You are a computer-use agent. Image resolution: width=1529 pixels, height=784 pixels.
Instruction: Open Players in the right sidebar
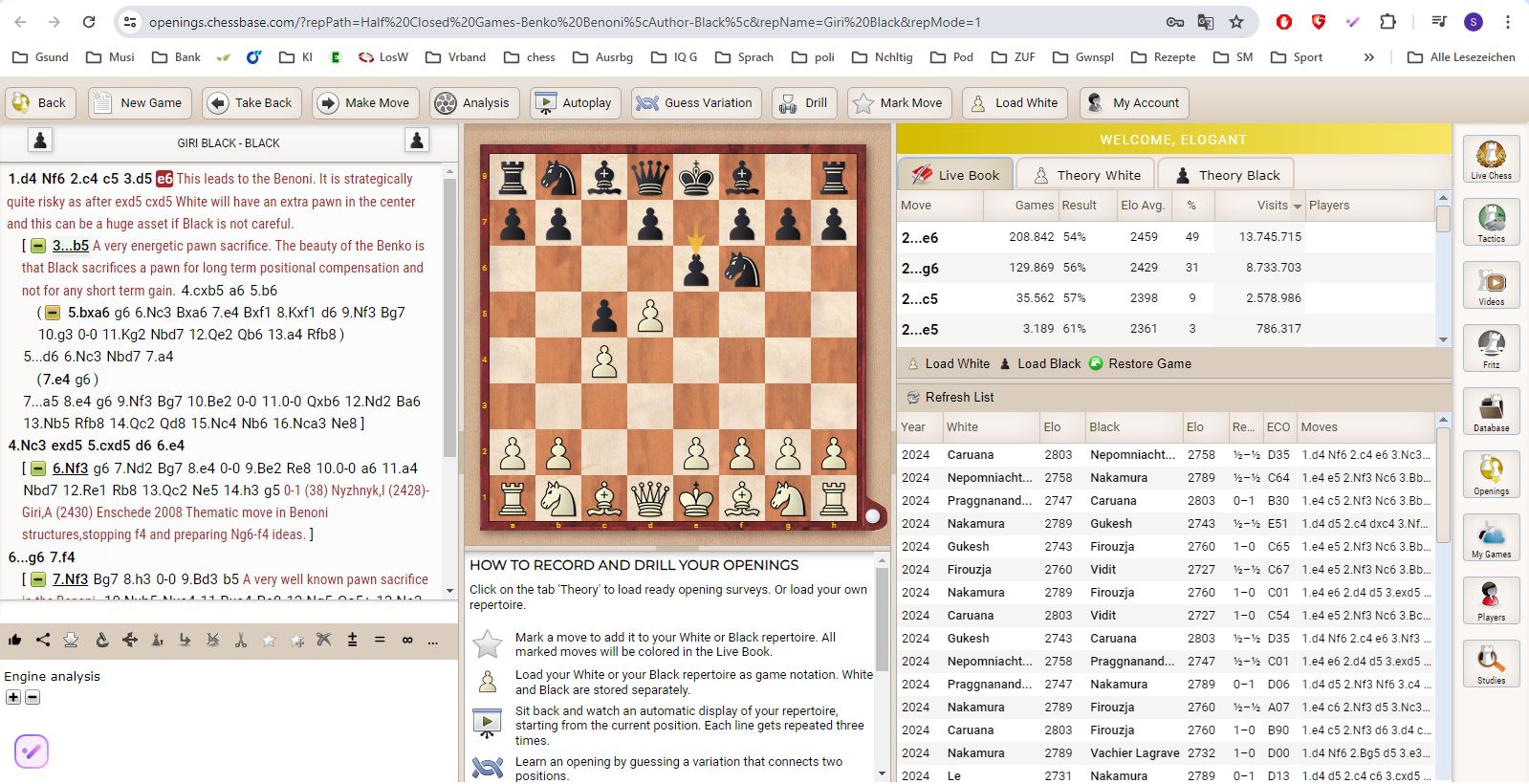[1491, 600]
